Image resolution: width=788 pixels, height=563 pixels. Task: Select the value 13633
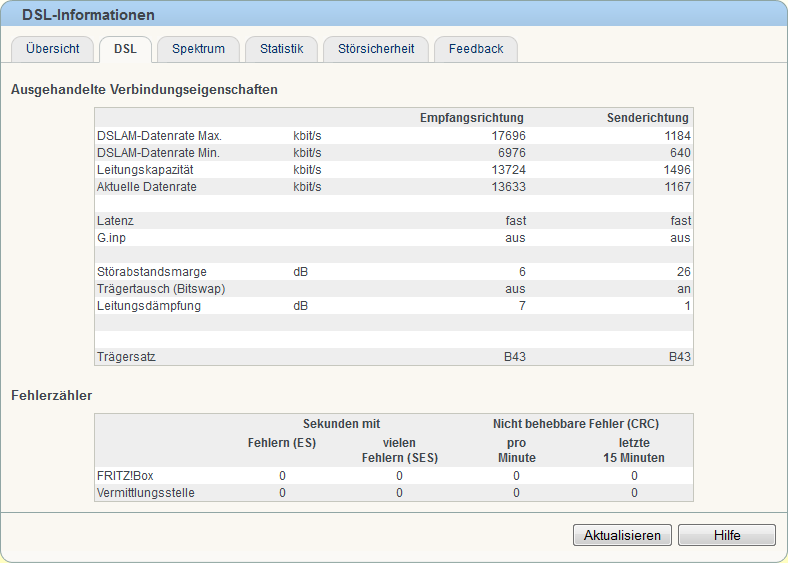(509, 187)
